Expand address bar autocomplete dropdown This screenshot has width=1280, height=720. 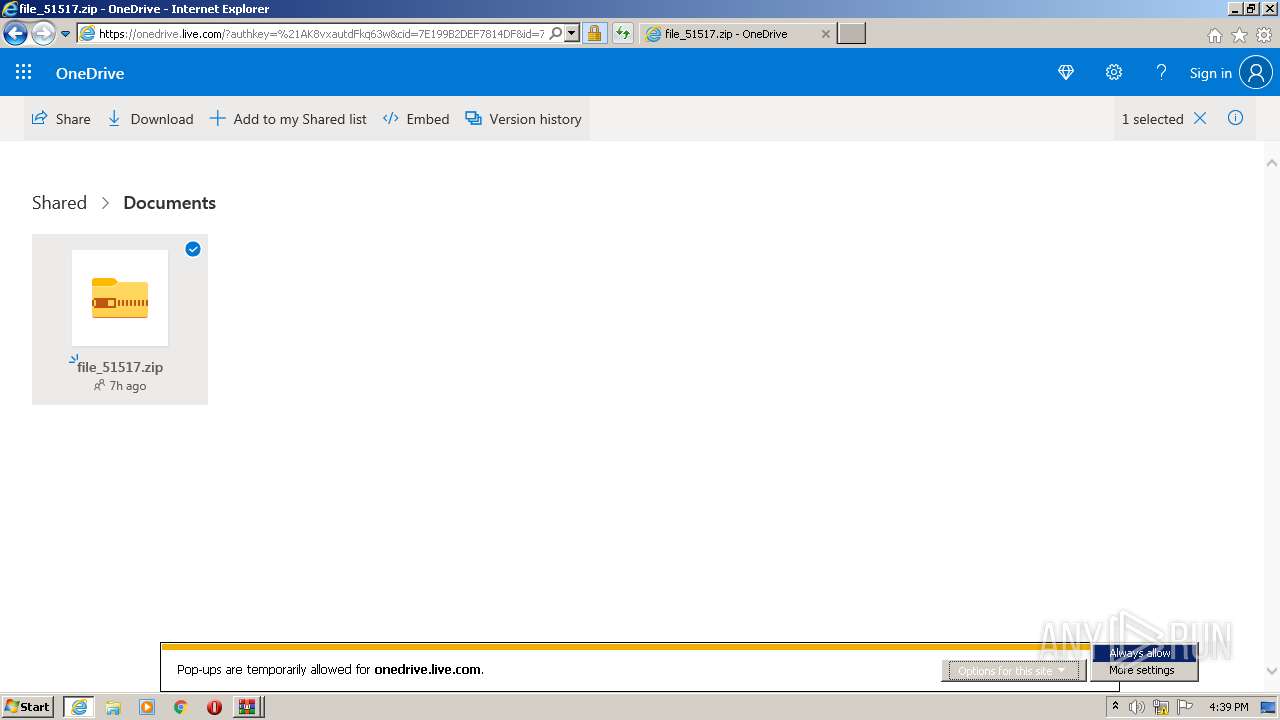pos(572,33)
